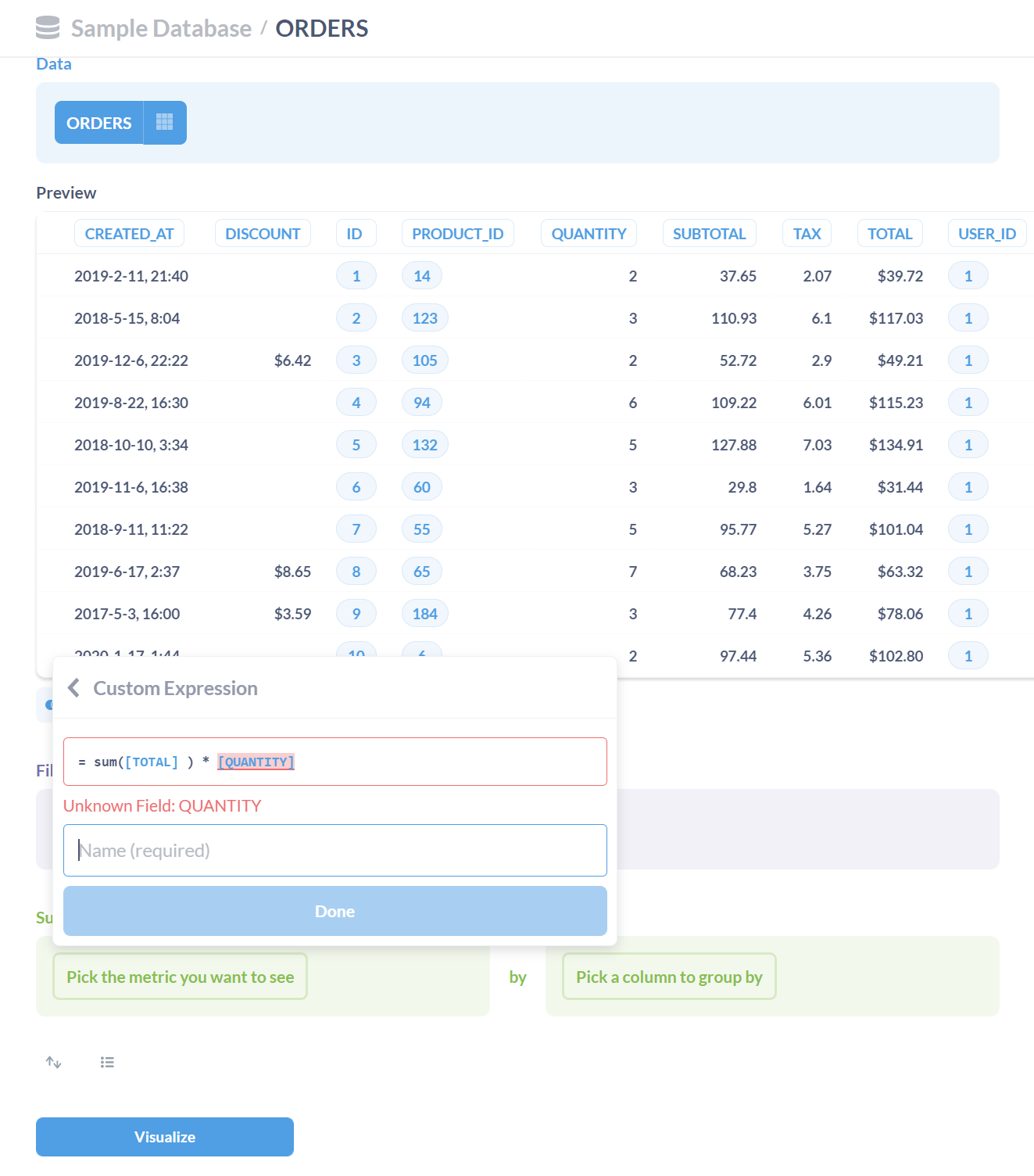Click ID pill 8

tap(356, 572)
